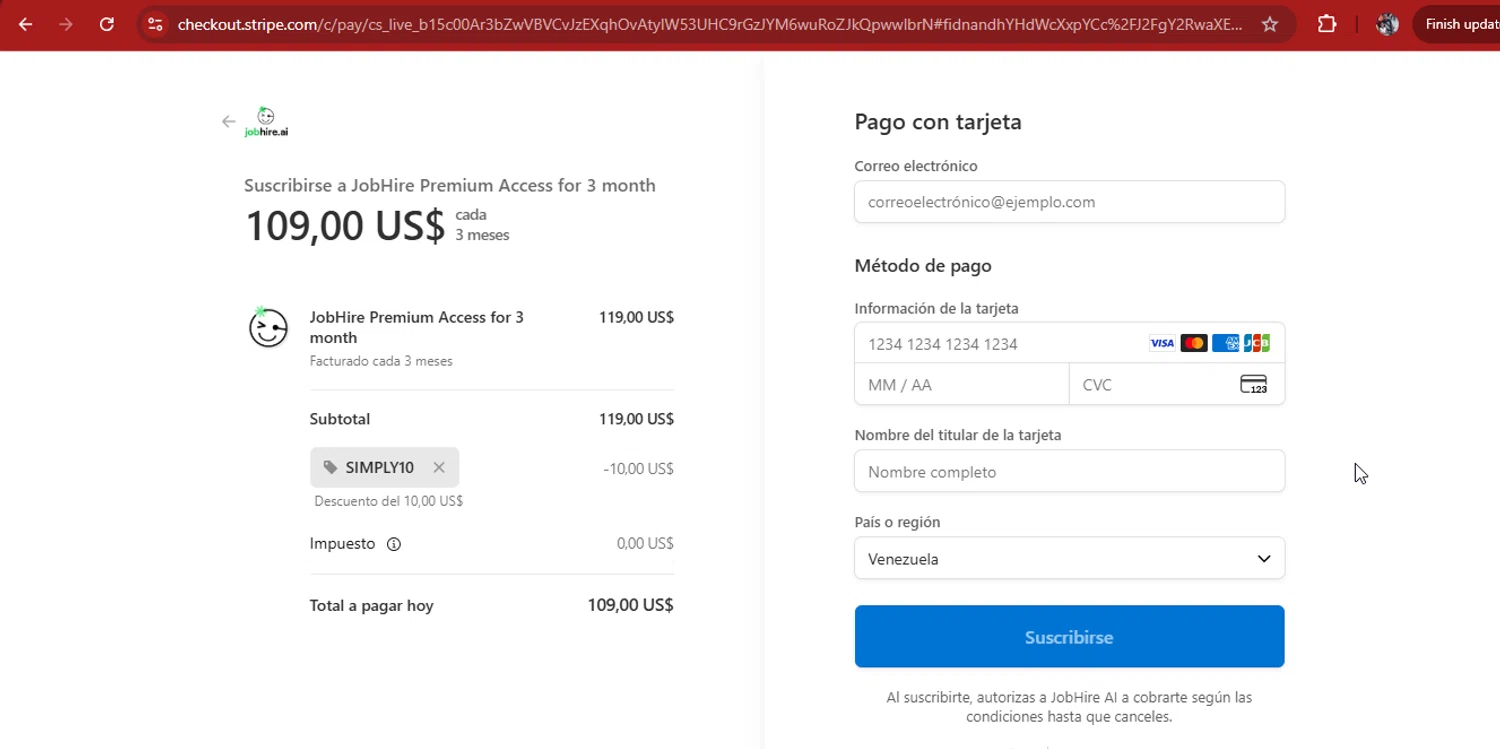The image size is (1500, 749).
Task: Click the browser back arrow
Action: (x=26, y=24)
